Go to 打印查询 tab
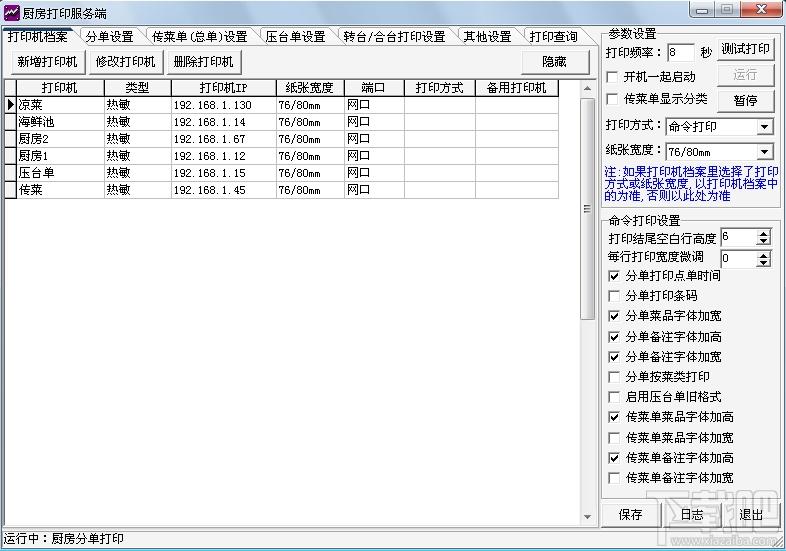786x551 pixels. 553,37
